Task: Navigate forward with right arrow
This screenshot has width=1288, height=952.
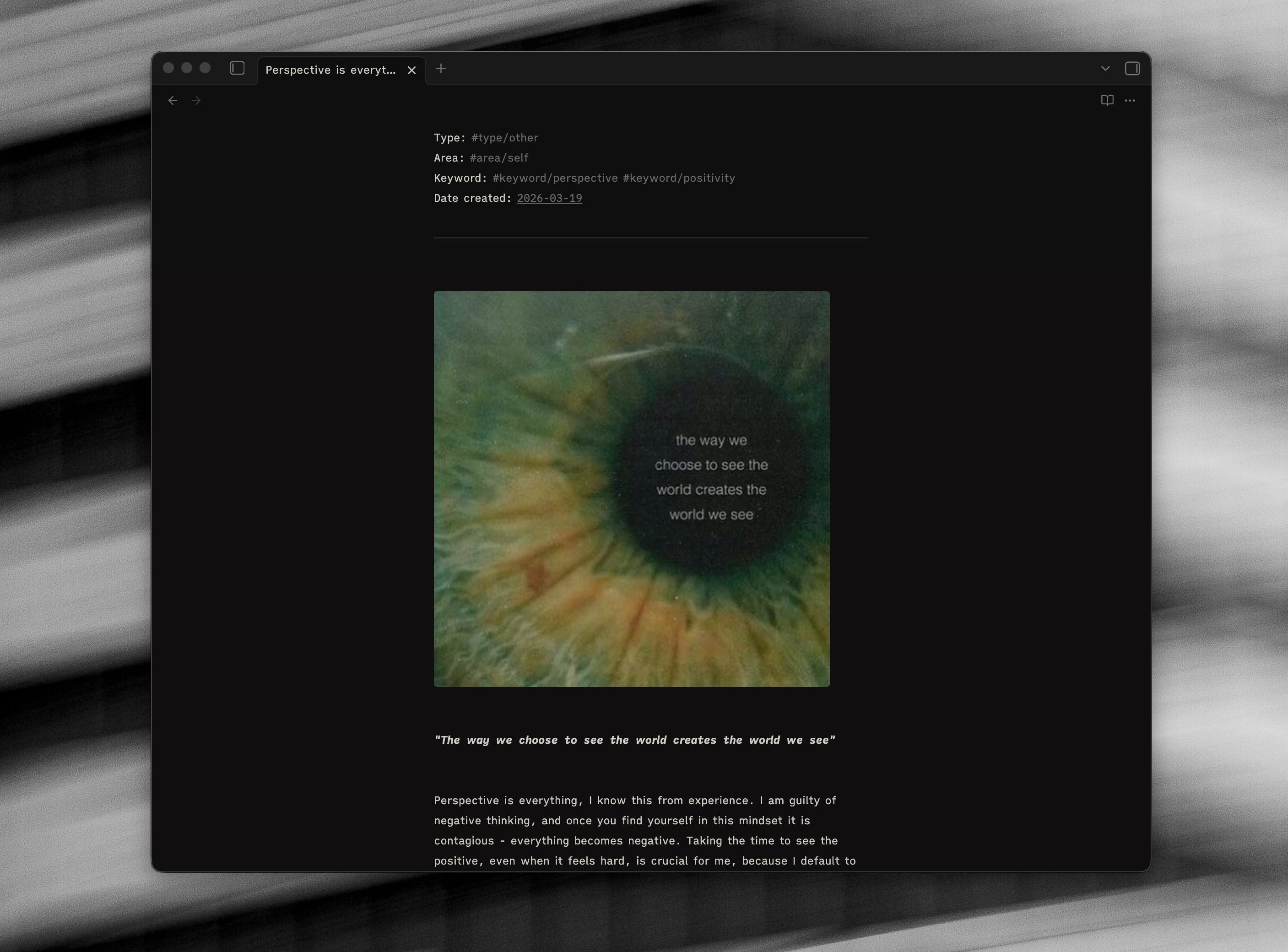Action: [196, 101]
